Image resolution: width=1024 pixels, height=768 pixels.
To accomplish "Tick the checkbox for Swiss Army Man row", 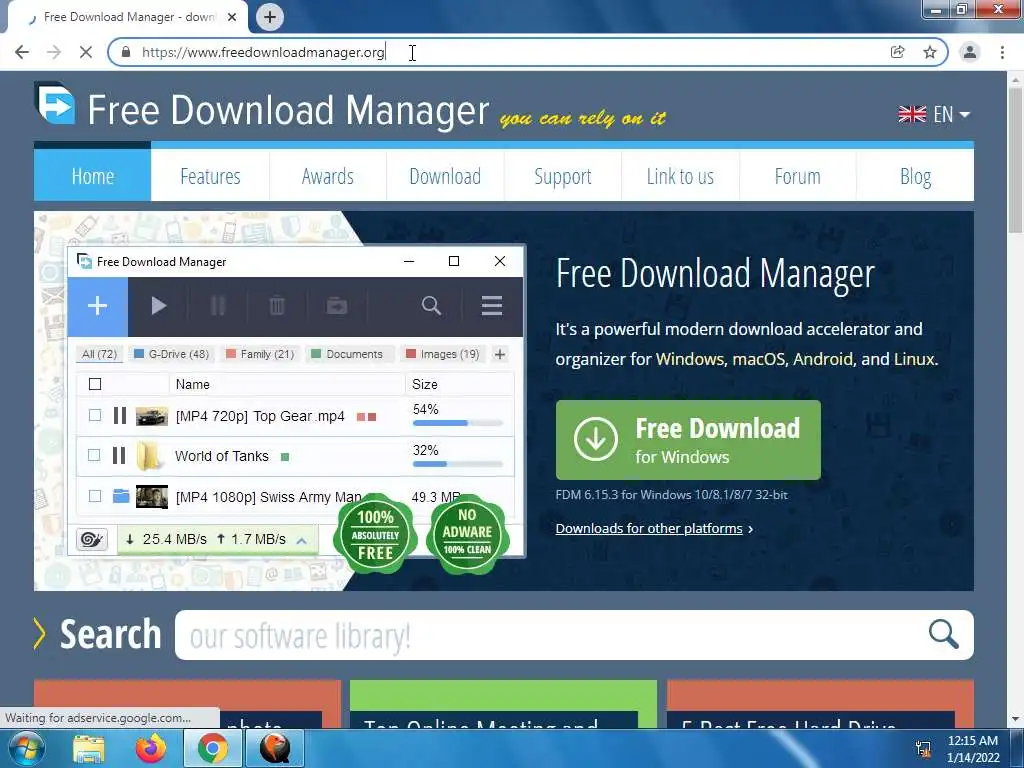I will 95,496.
